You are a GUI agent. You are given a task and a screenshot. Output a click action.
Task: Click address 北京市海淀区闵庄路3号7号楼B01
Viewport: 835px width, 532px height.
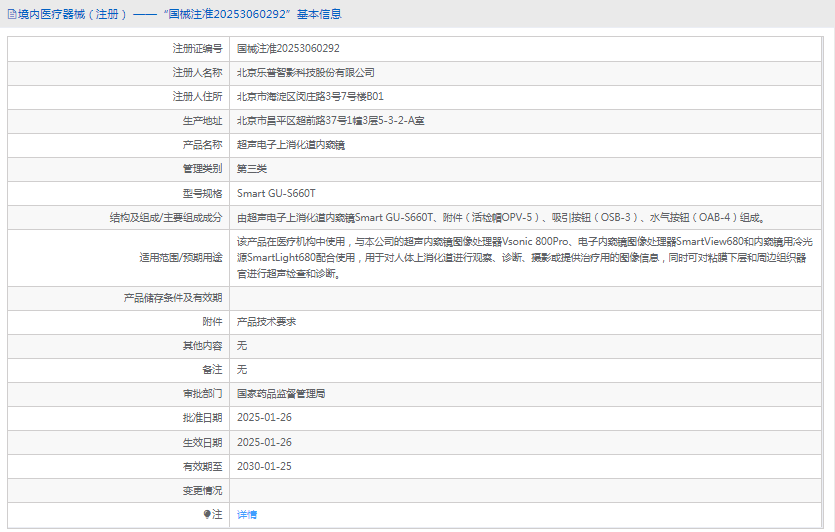click(310, 97)
